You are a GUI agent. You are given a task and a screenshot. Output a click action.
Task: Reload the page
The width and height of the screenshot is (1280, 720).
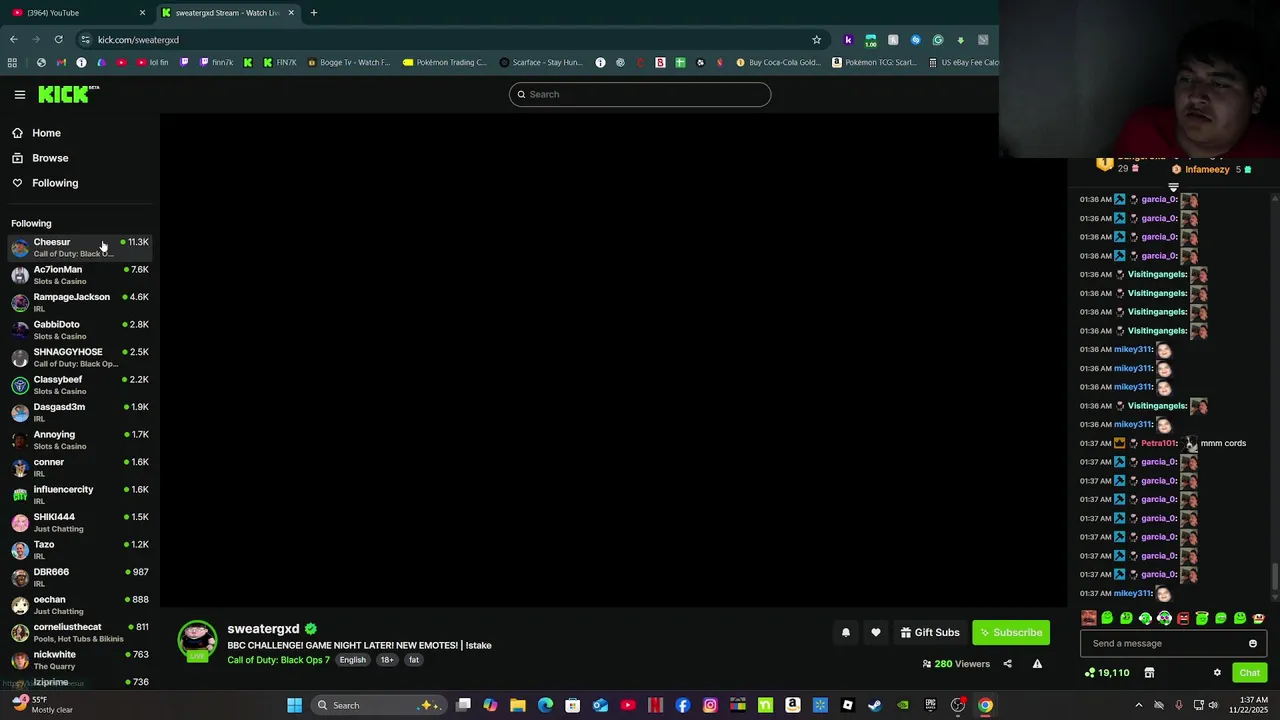[x=59, y=40]
